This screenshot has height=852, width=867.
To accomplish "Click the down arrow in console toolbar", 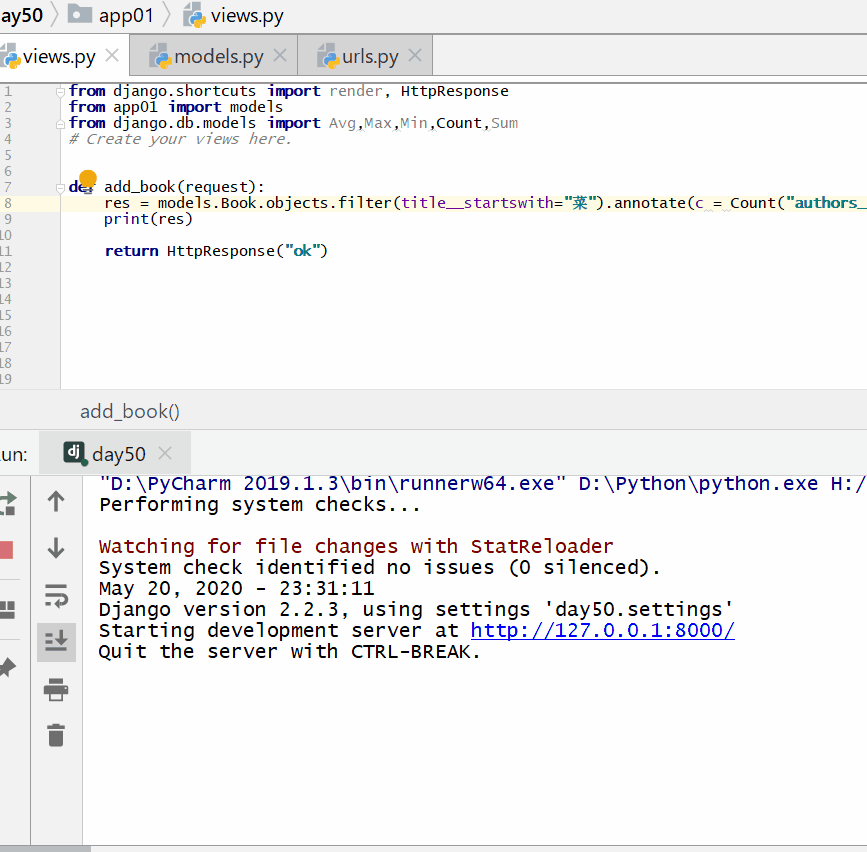I will 56,548.
